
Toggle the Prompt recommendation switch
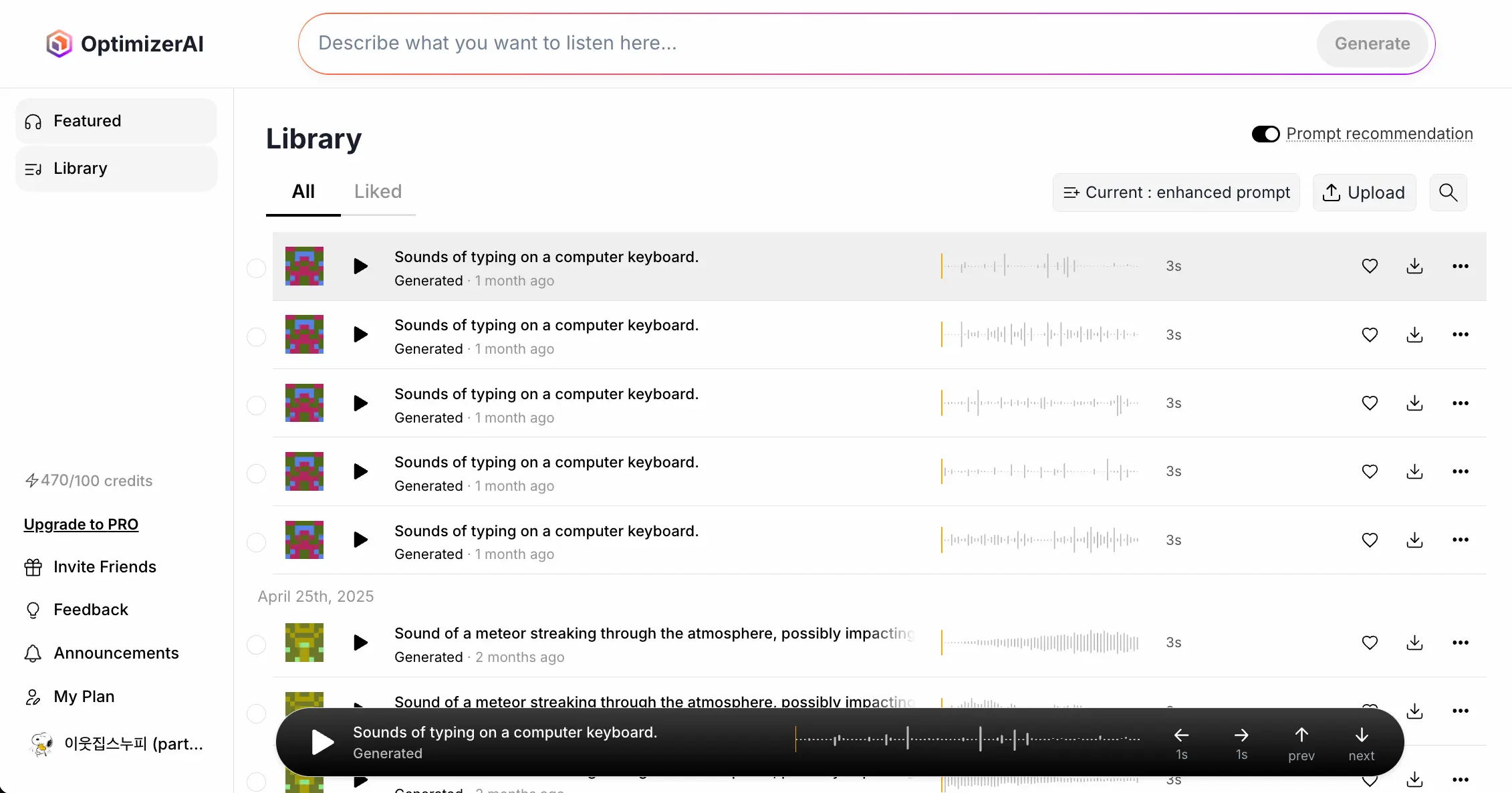[1265, 134]
